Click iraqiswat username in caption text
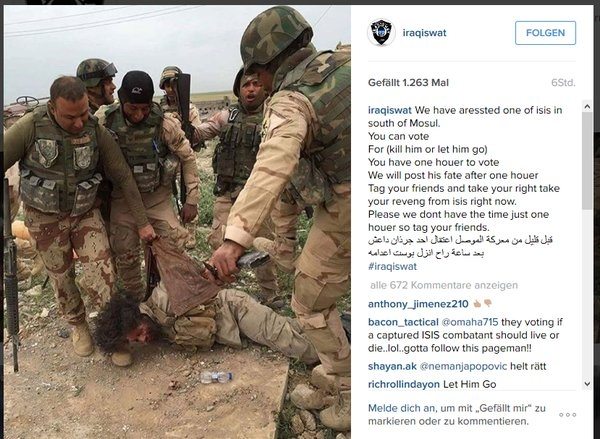Screen dimensions: 600x439 click(390, 110)
